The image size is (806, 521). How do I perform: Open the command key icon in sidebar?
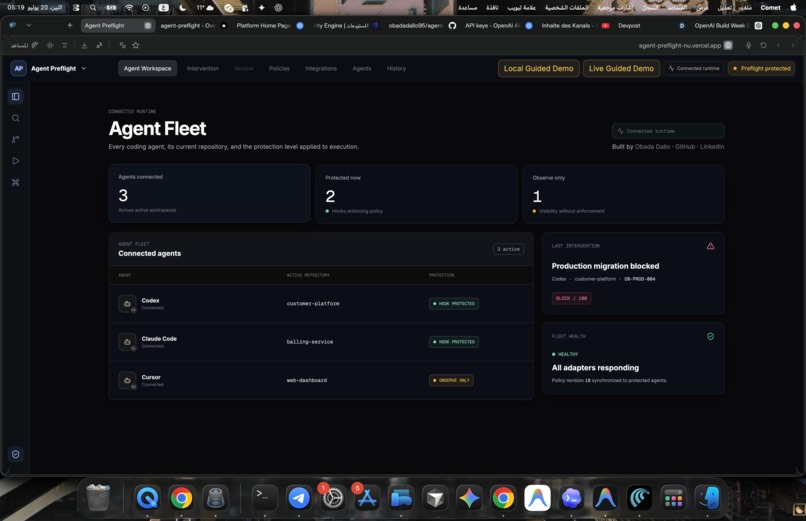click(15, 182)
